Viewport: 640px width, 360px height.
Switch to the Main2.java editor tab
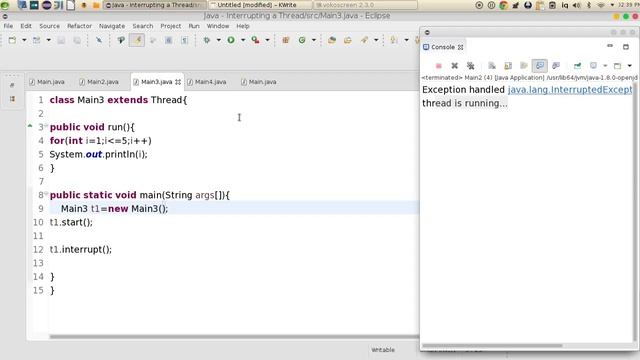[99, 82]
